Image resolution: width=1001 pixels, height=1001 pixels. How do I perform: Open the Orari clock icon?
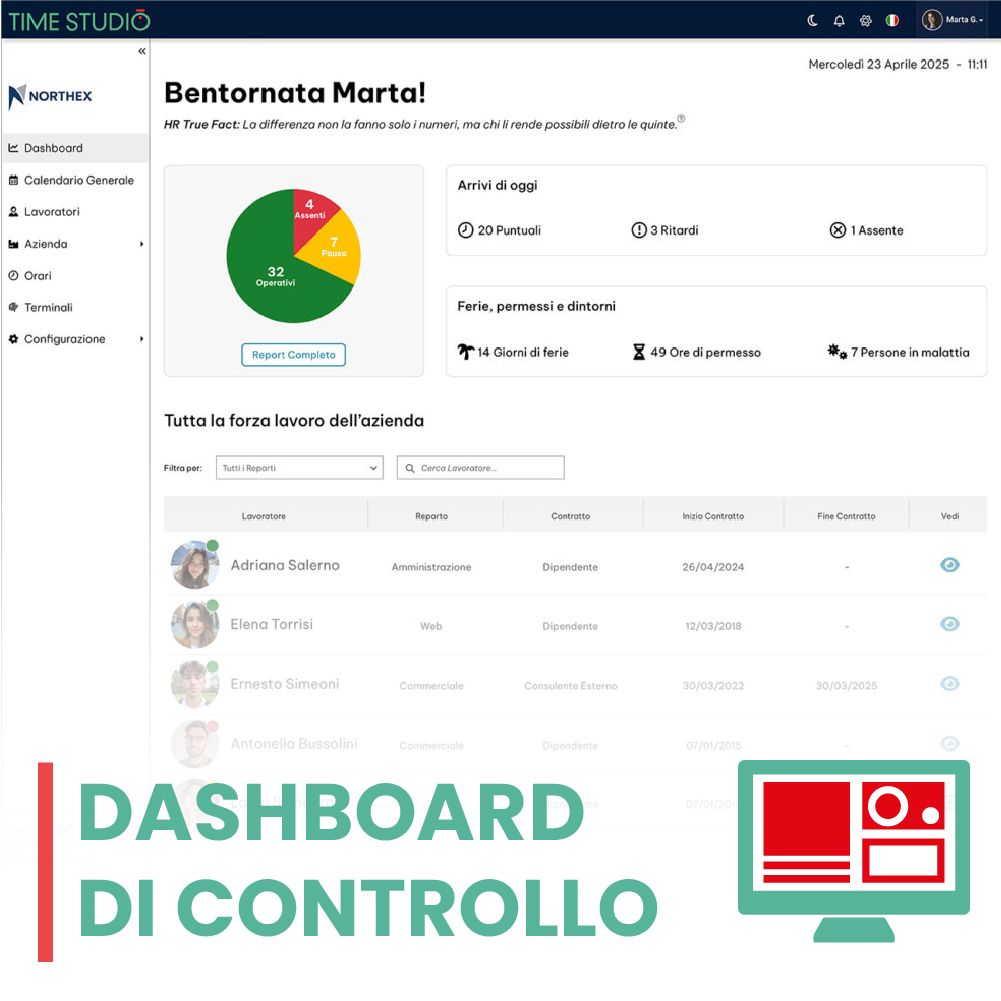14,275
